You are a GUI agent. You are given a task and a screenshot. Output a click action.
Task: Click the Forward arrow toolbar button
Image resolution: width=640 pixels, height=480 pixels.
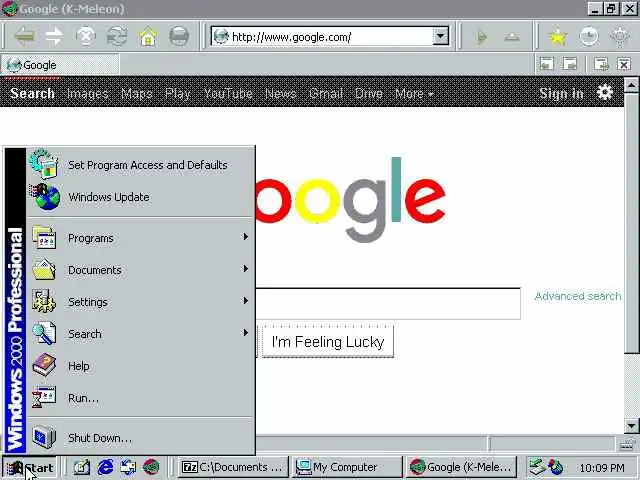pyautogui.click(x=55, y=37)
